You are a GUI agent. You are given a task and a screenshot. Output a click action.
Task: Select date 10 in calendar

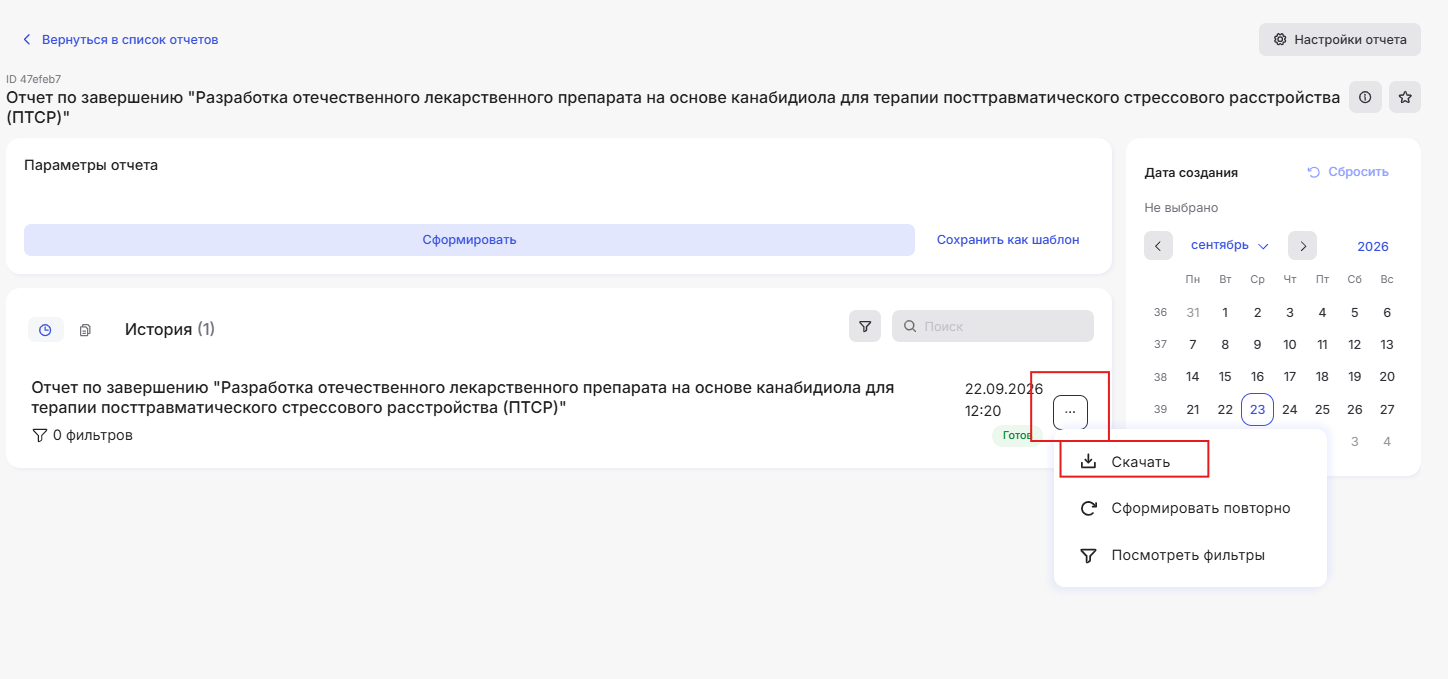pos(1290,345)
